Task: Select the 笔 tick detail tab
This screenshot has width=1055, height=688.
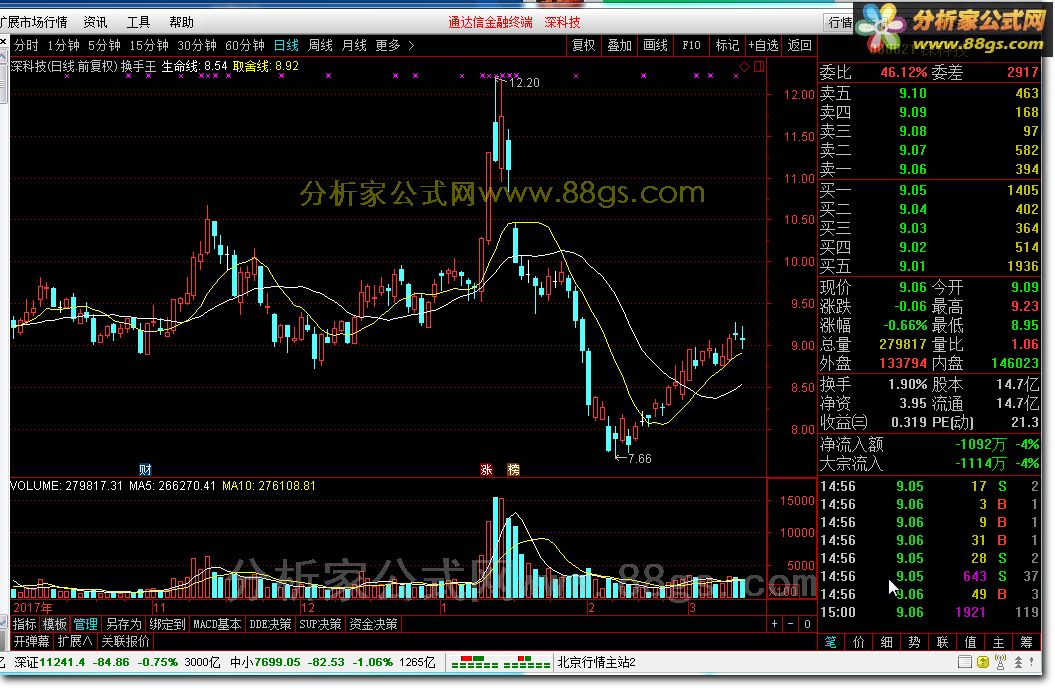Action: point(831,642)
